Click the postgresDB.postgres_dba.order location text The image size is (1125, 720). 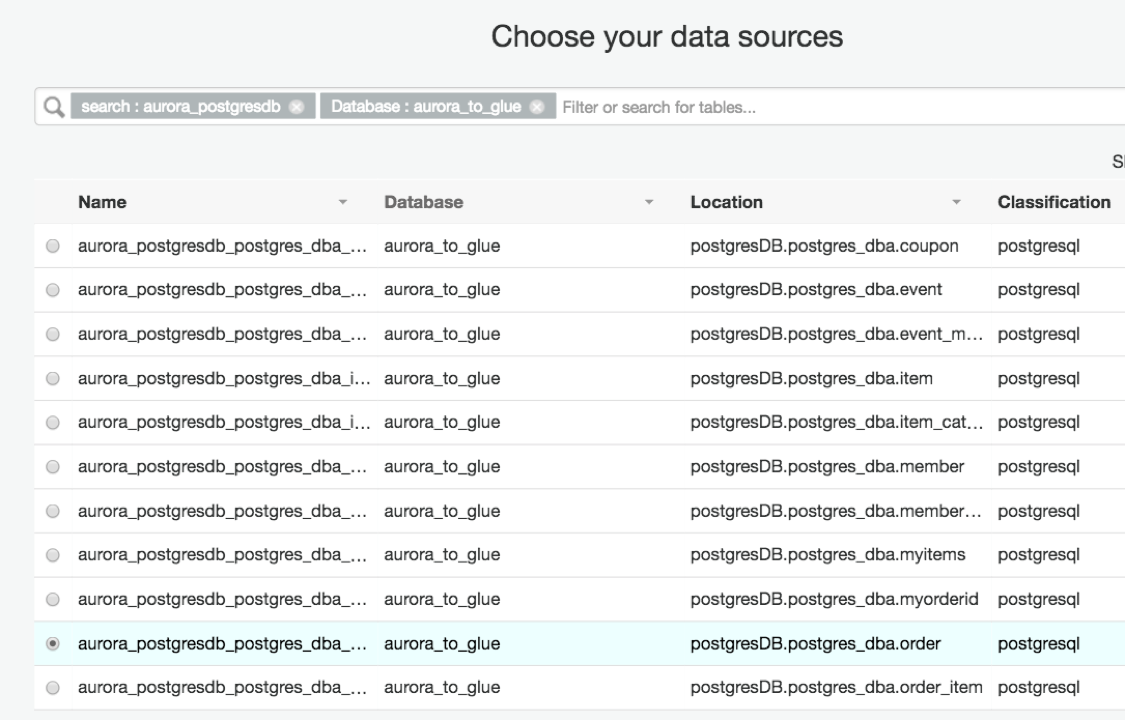[x=816, y=643]
